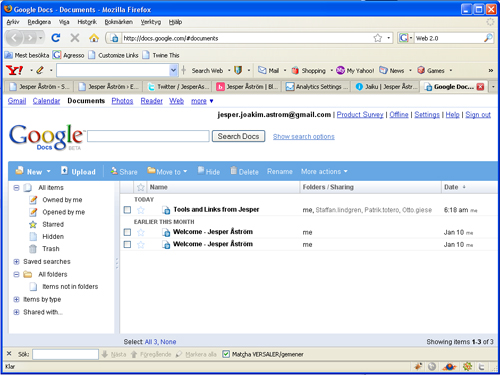
Task: Click Delete with trash icon in toolbar
Action: coord(244,171)
